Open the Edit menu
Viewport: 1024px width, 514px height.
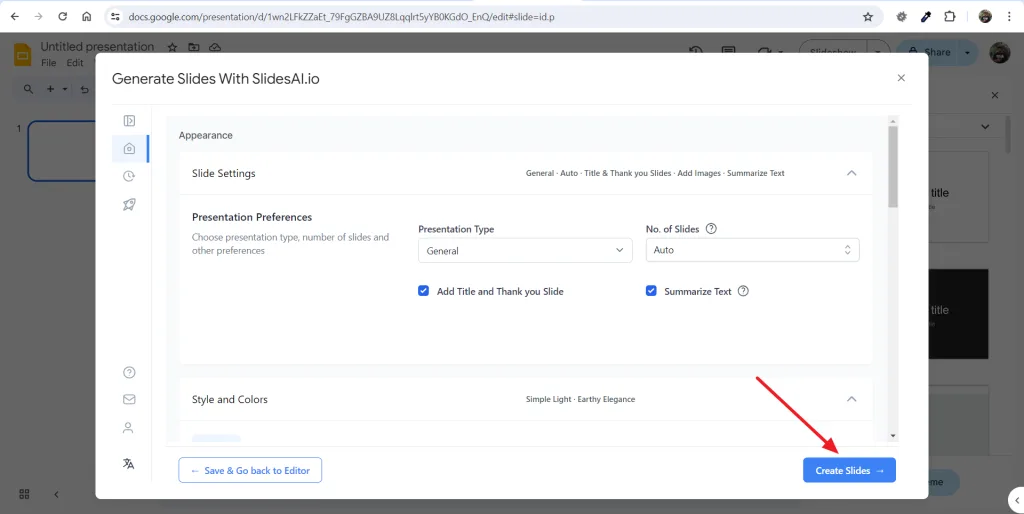75,63
